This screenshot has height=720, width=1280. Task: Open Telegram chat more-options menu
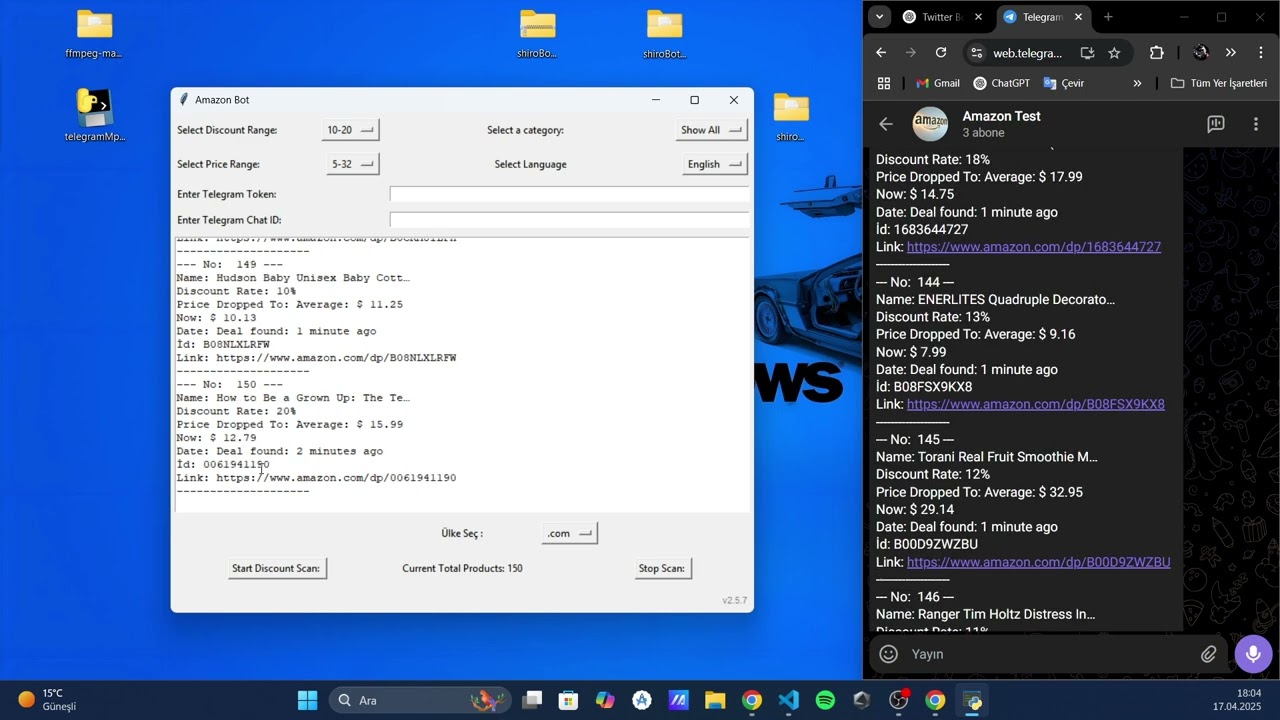[1256, 124]
